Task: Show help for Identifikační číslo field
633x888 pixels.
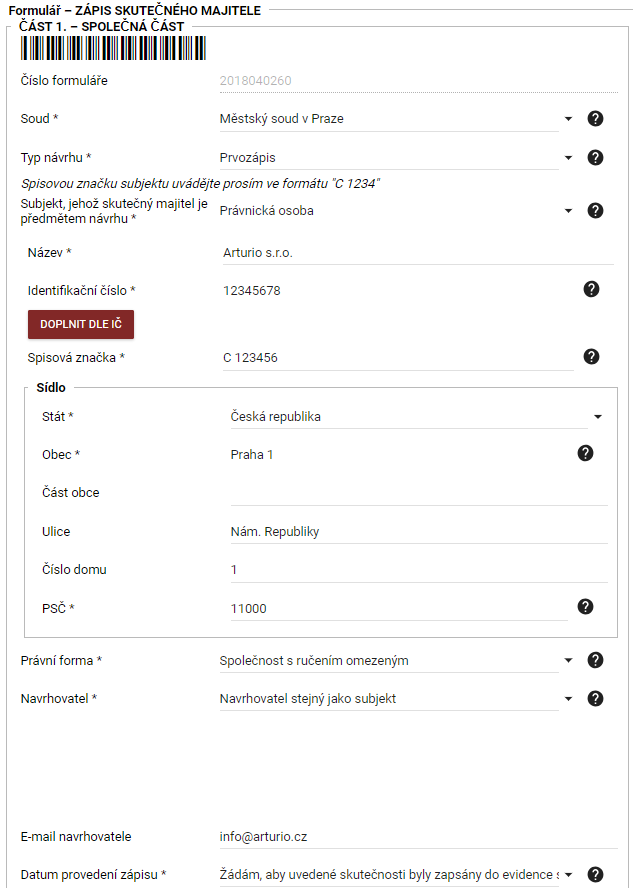Action: 591,289
